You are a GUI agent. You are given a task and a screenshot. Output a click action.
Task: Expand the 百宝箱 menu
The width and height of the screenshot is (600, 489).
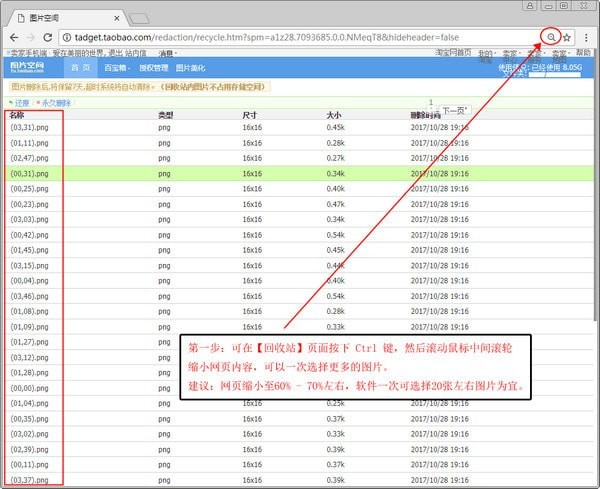pyautogui.click(x=117, y=68)
